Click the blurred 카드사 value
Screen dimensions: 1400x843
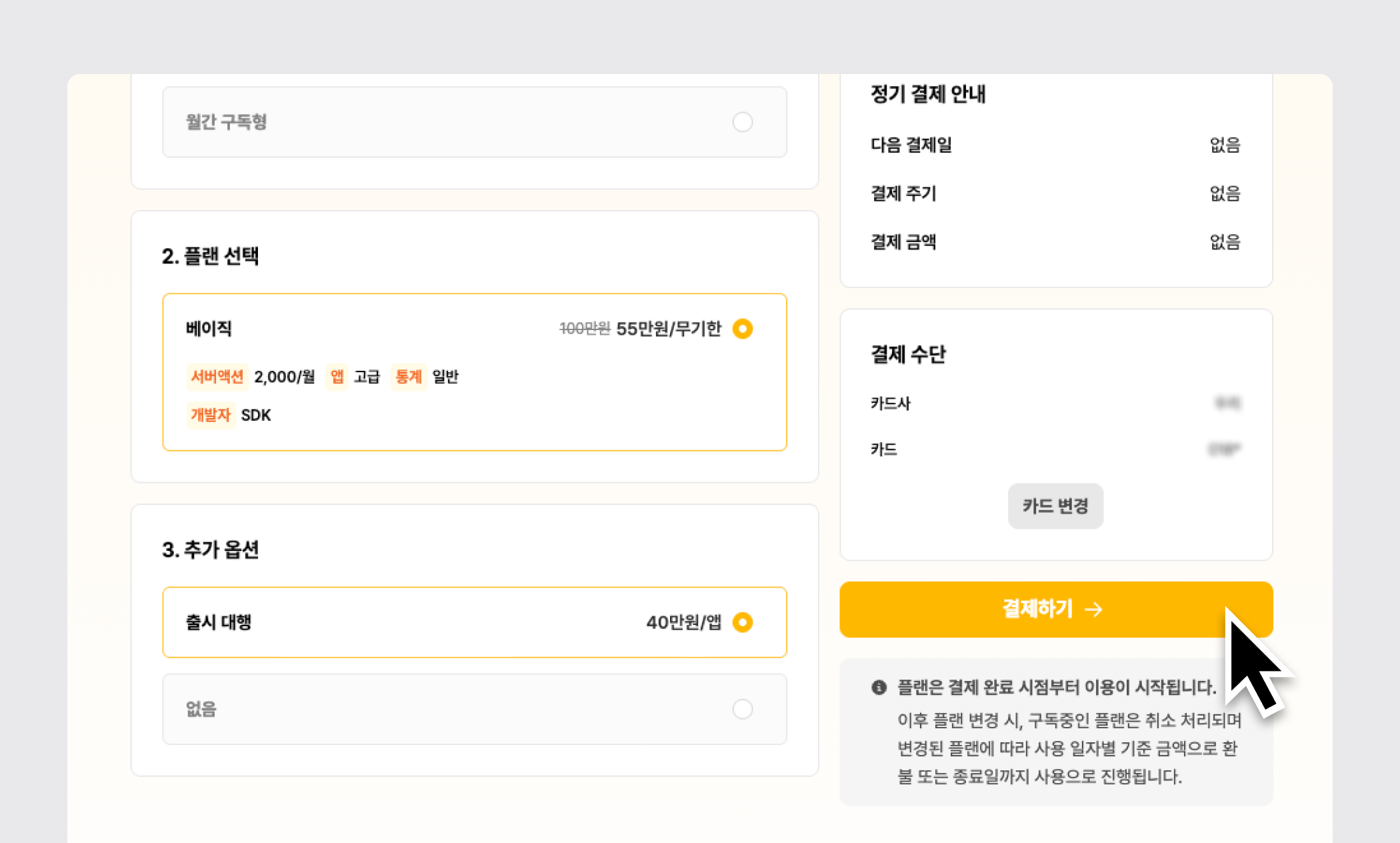click(x=1227, y=403)
